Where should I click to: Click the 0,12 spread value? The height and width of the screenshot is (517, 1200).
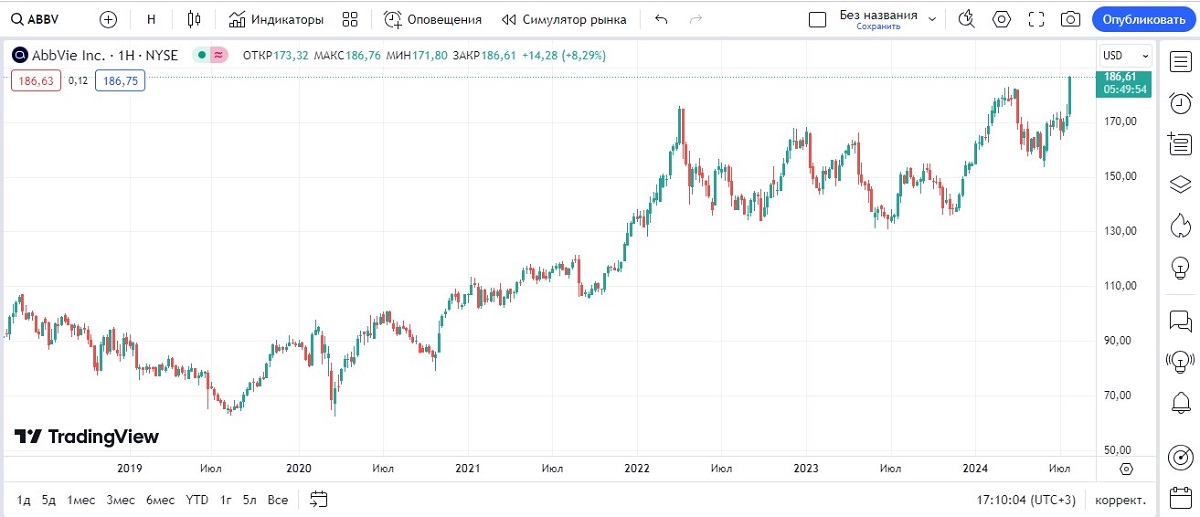[78, 81]
